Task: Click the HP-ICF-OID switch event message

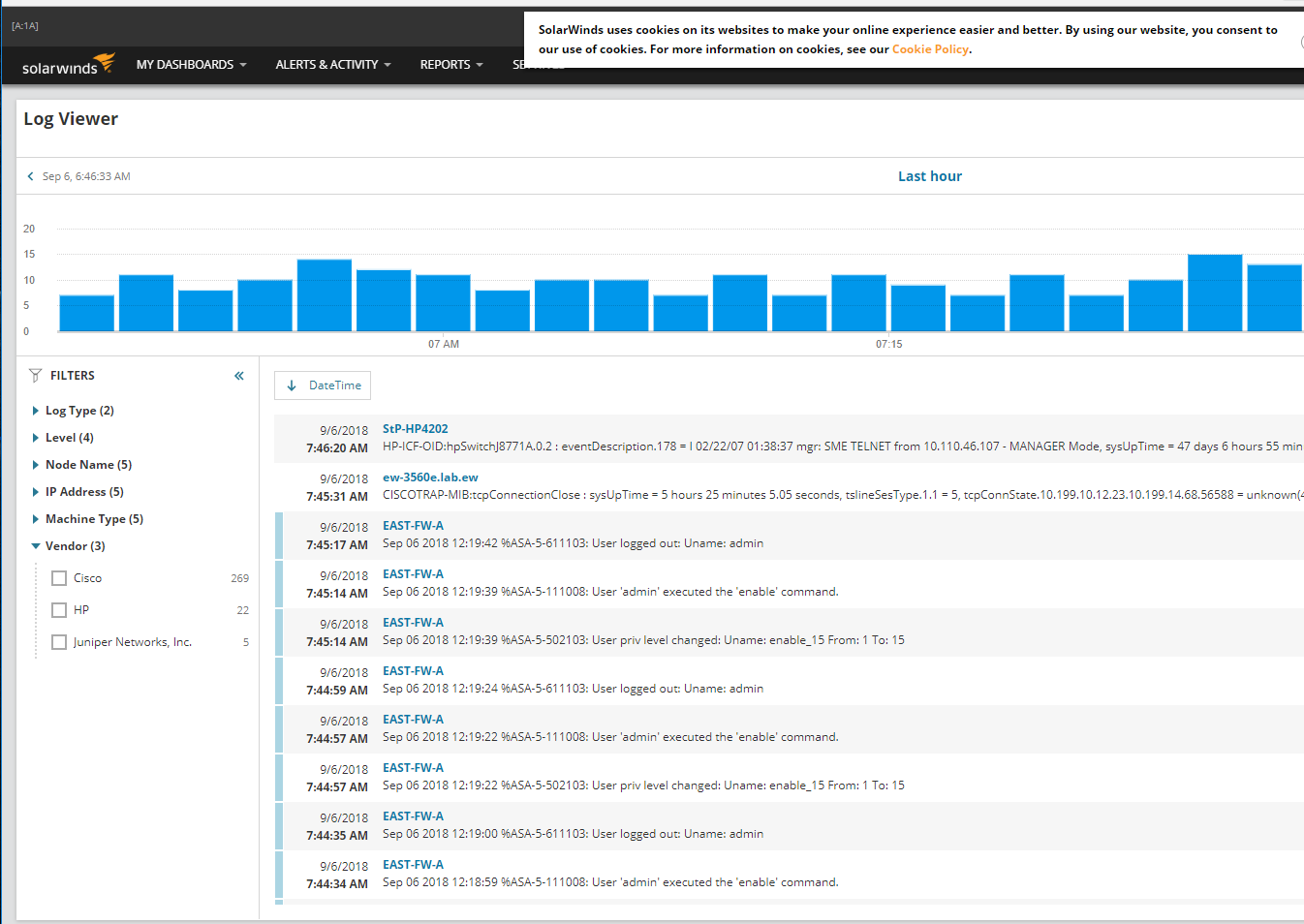Action: click(843, 447)
